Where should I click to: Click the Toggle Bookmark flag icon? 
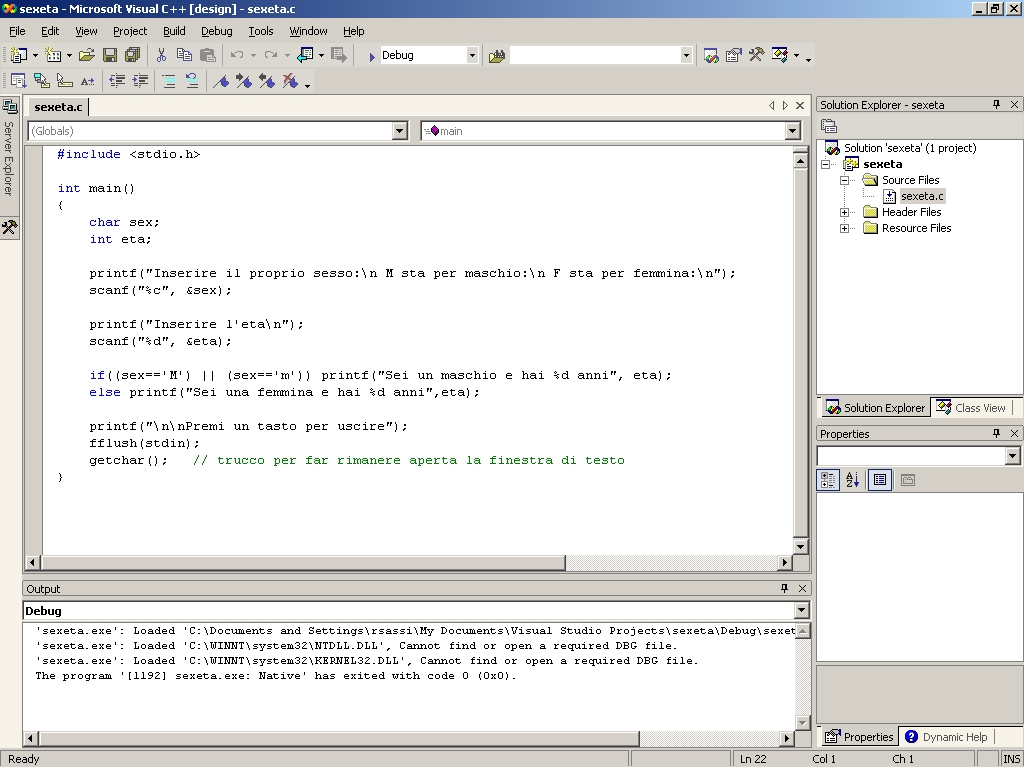221,82
